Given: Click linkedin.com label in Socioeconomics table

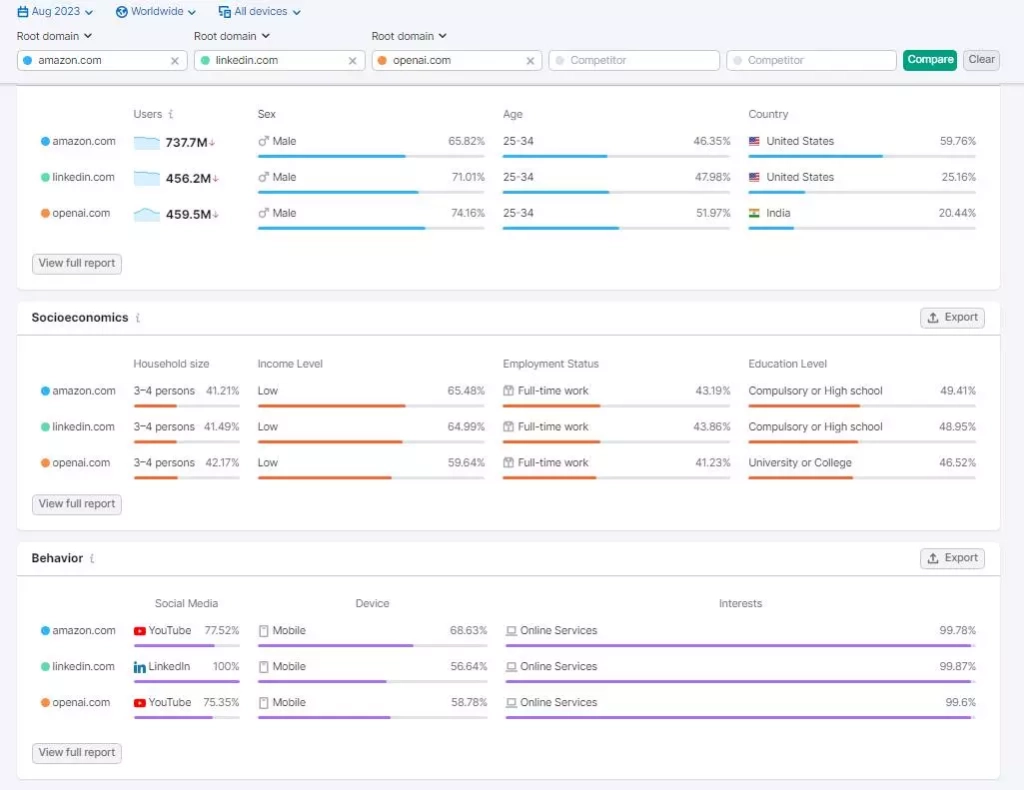Looking at the screenshot, I should (84, 426).
